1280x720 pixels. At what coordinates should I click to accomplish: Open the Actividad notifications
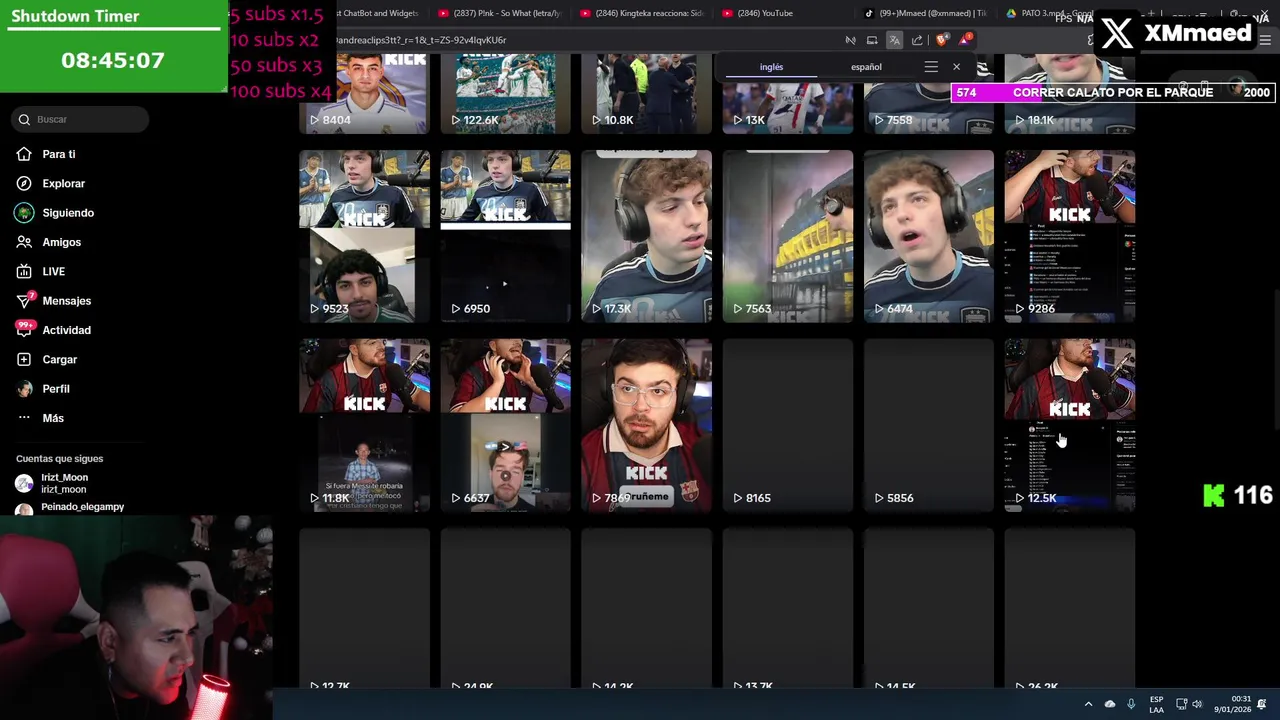(x=66, y=330)
